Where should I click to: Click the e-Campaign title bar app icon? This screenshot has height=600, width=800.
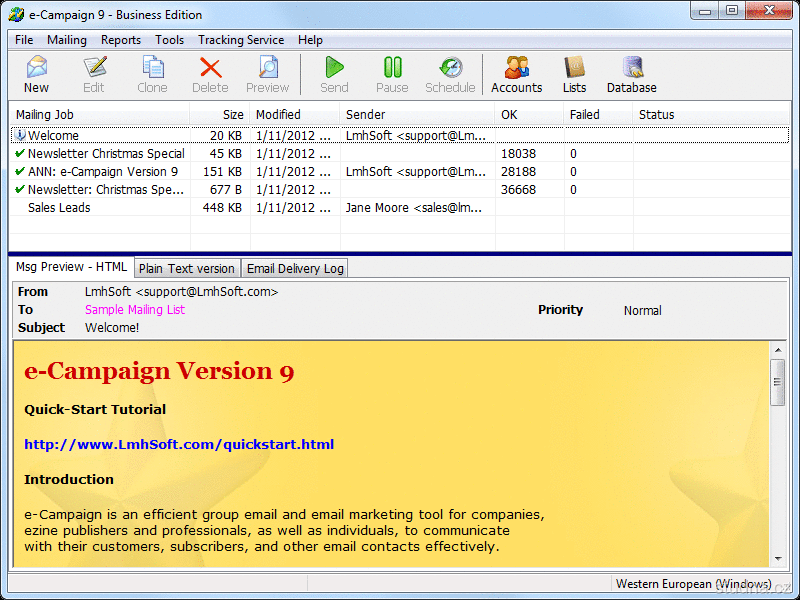click(16, 14)
